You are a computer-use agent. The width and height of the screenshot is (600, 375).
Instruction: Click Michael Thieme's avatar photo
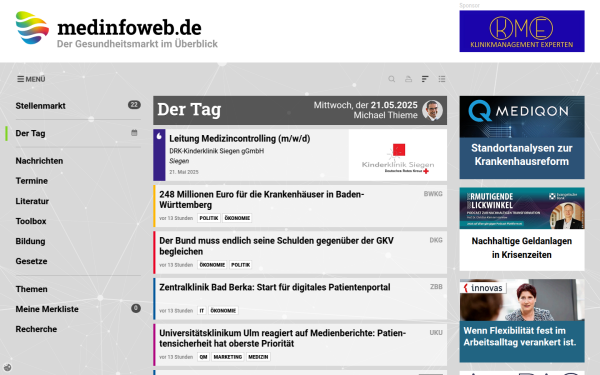click(432, 110)
